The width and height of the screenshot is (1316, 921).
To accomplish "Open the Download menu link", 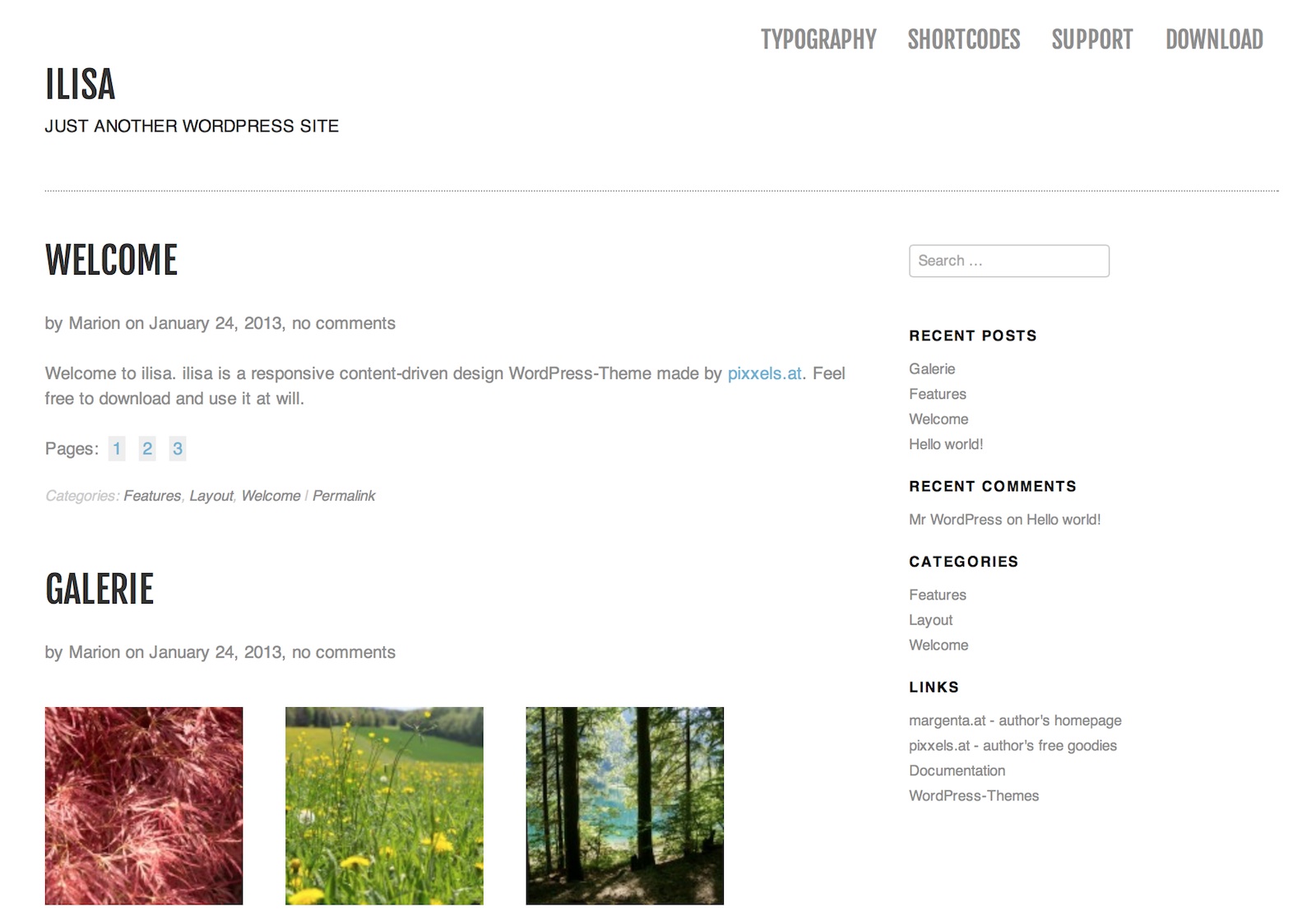I will pos(1214,39).
